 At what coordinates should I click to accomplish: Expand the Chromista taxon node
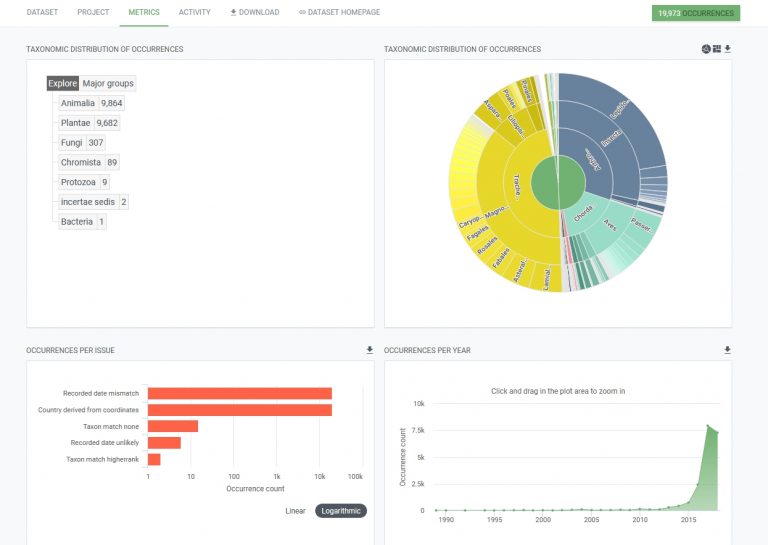81,162
